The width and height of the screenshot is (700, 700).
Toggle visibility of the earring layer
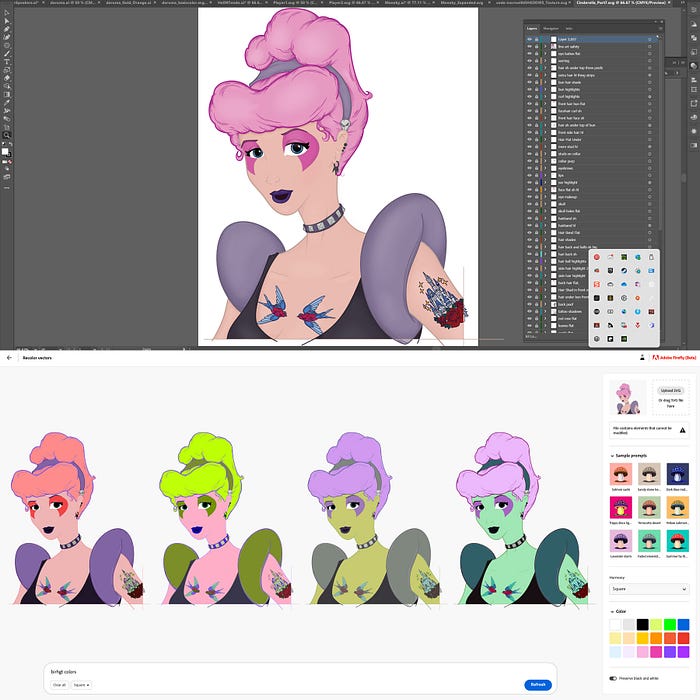tap(529, 61)
